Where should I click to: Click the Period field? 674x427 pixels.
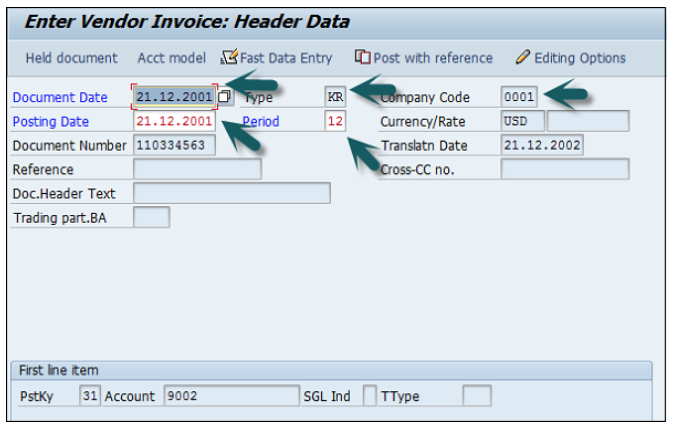(335, 121)
